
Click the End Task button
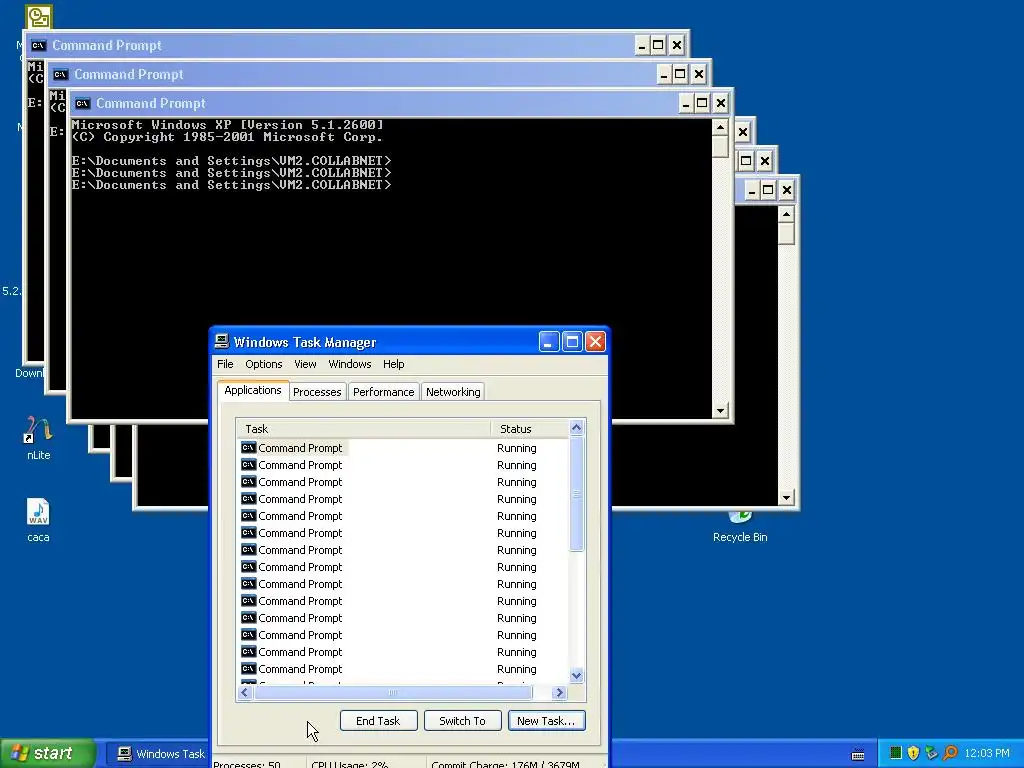pos(378,721)
